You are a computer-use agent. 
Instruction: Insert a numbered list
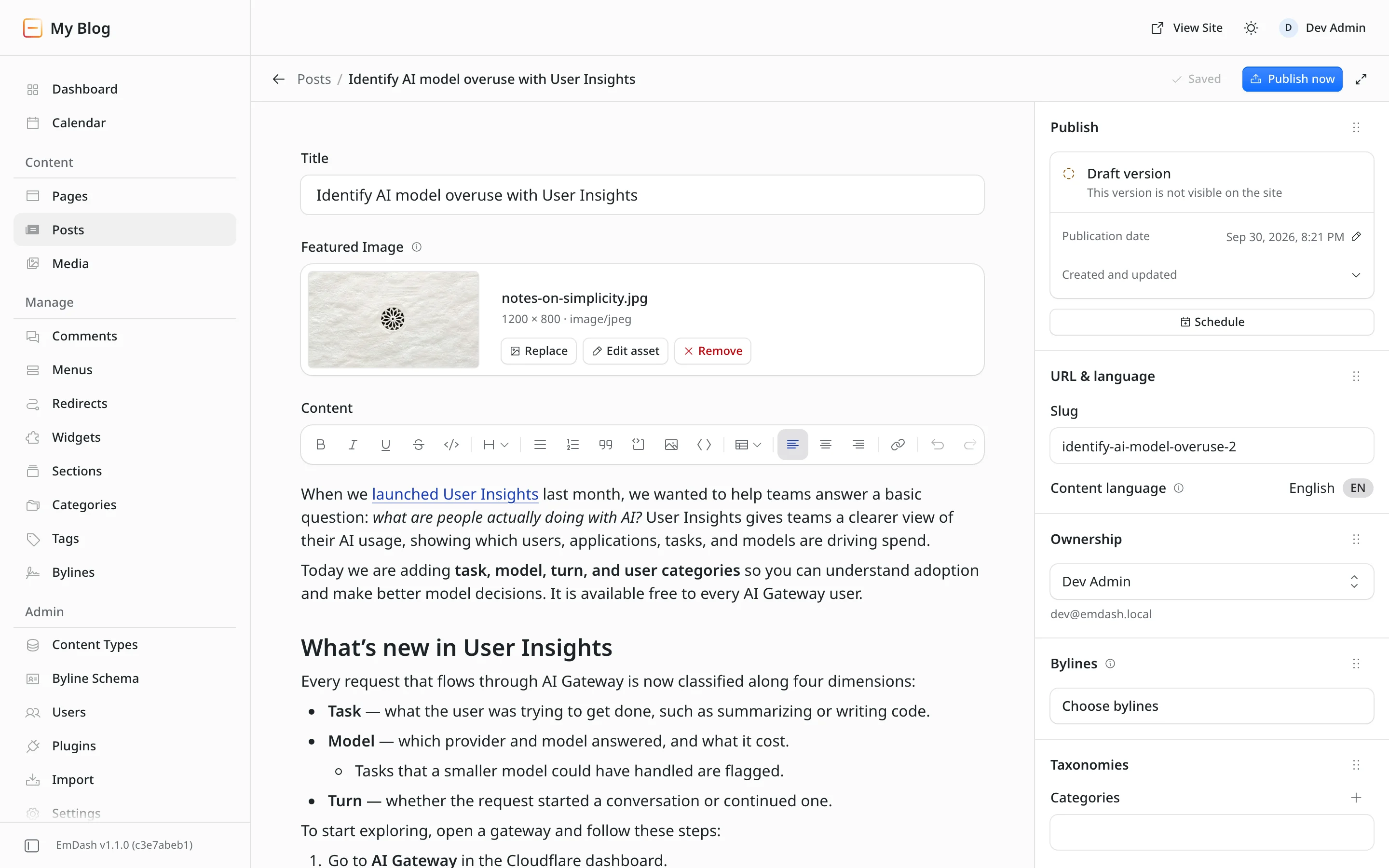click(572, 444)
